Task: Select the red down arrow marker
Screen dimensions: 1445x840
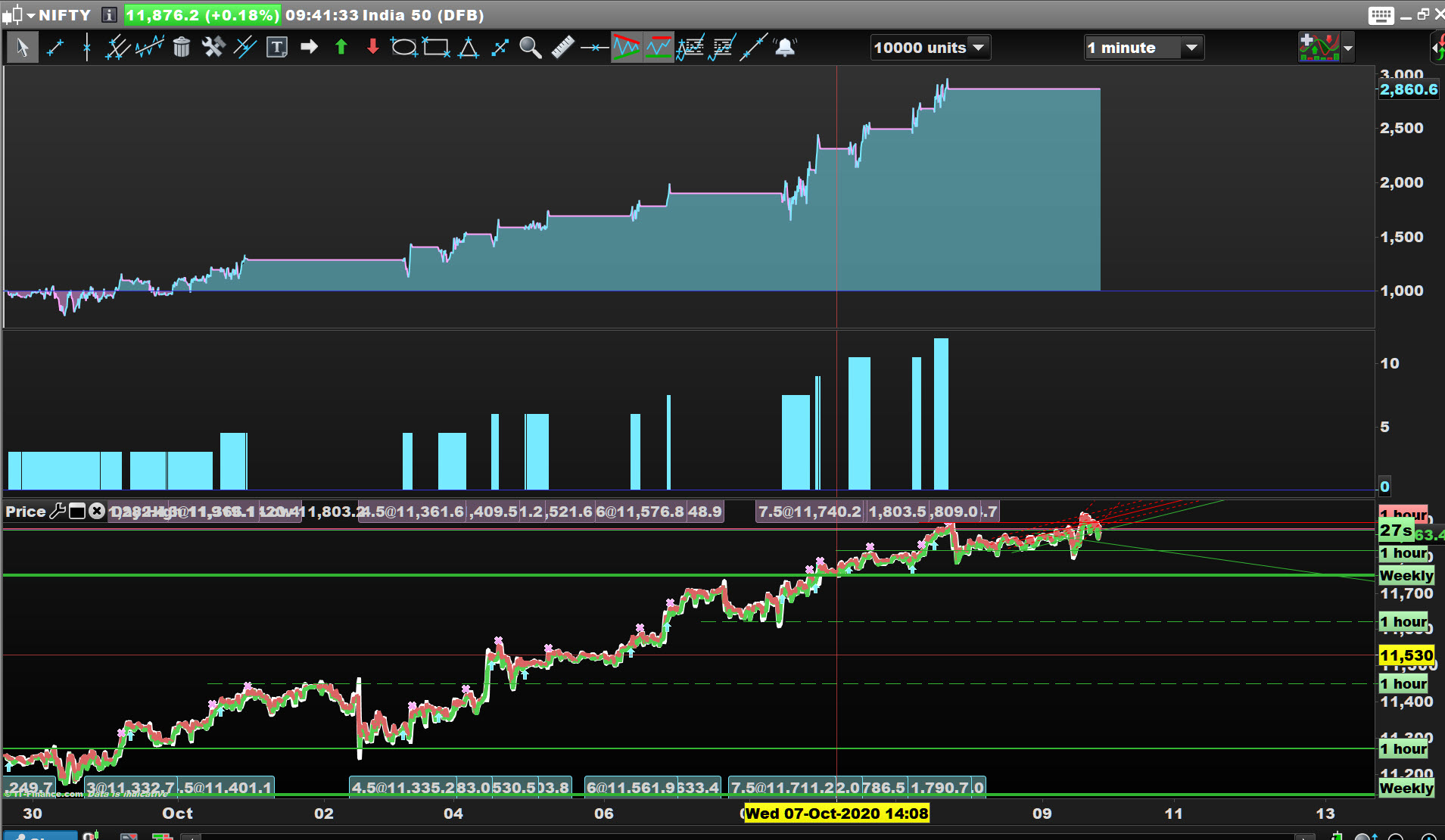Action: [x=373, y=48]
